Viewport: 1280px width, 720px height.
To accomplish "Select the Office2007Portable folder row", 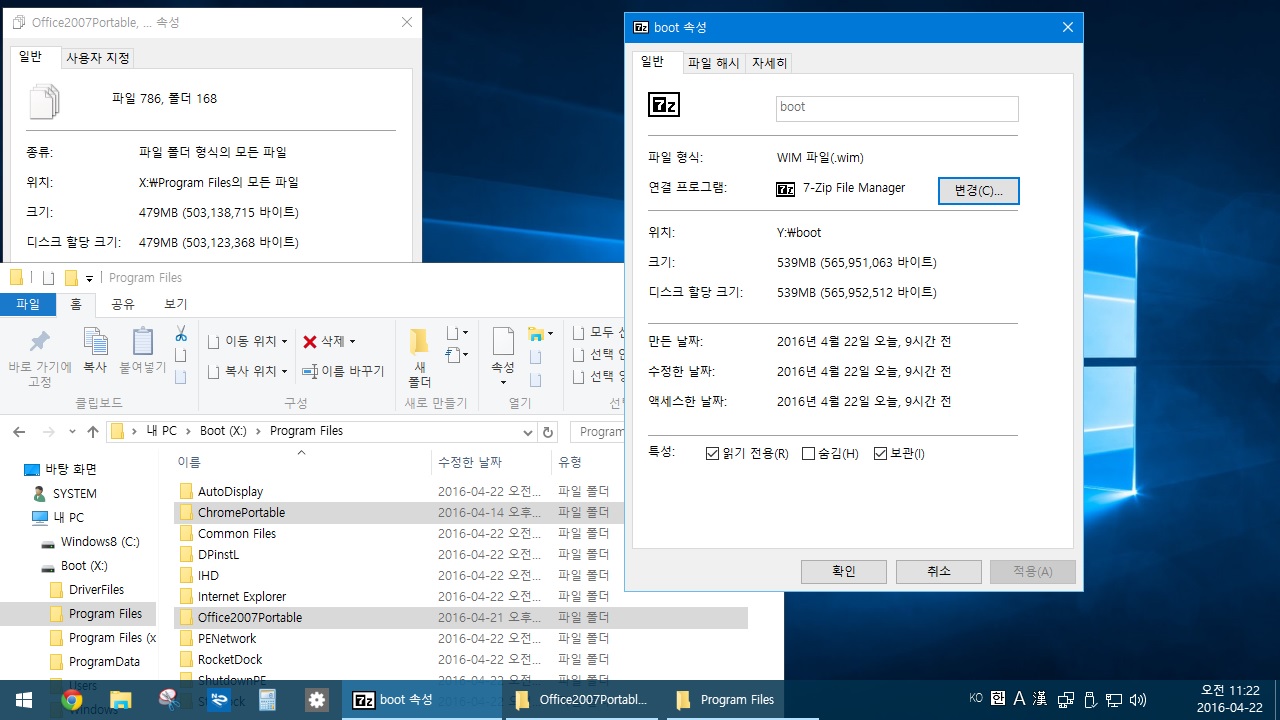I will click(460, 618).
